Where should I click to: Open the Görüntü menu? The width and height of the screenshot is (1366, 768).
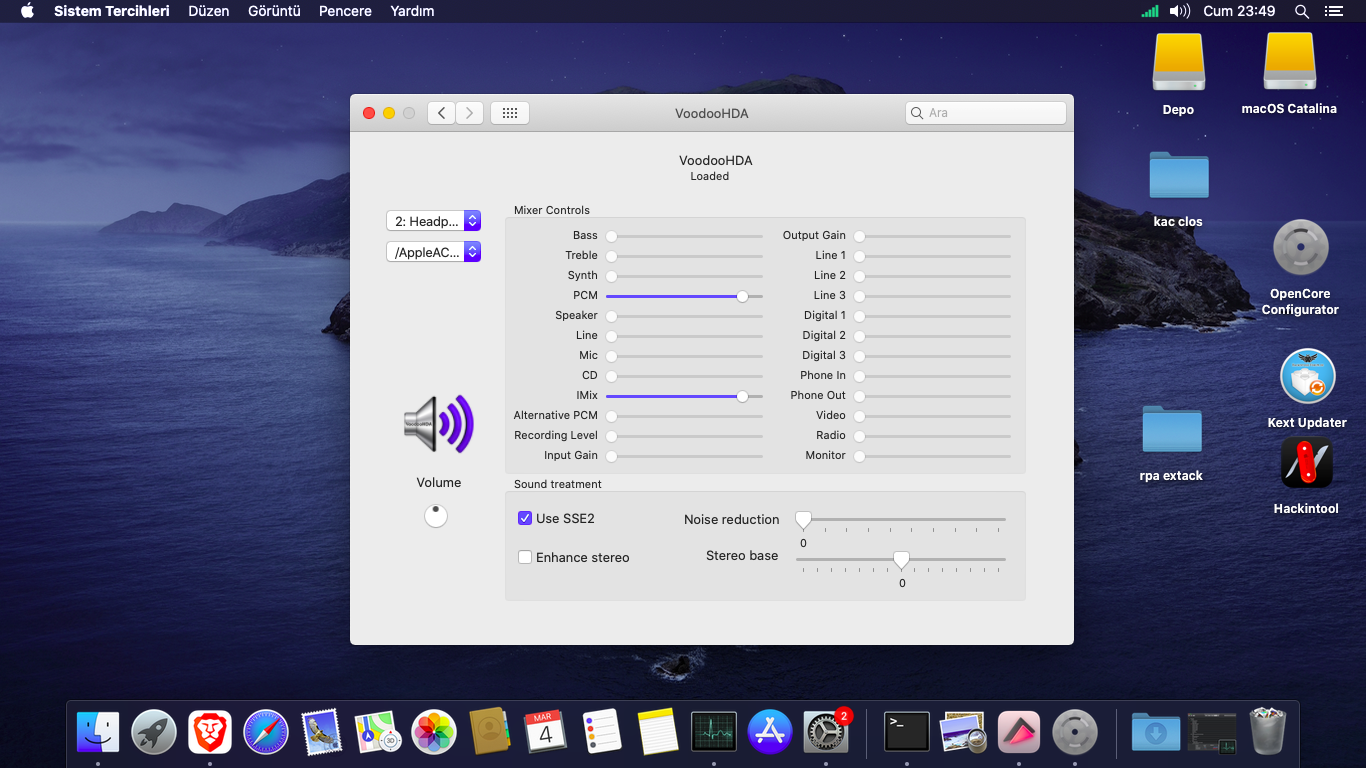point(274,11)
